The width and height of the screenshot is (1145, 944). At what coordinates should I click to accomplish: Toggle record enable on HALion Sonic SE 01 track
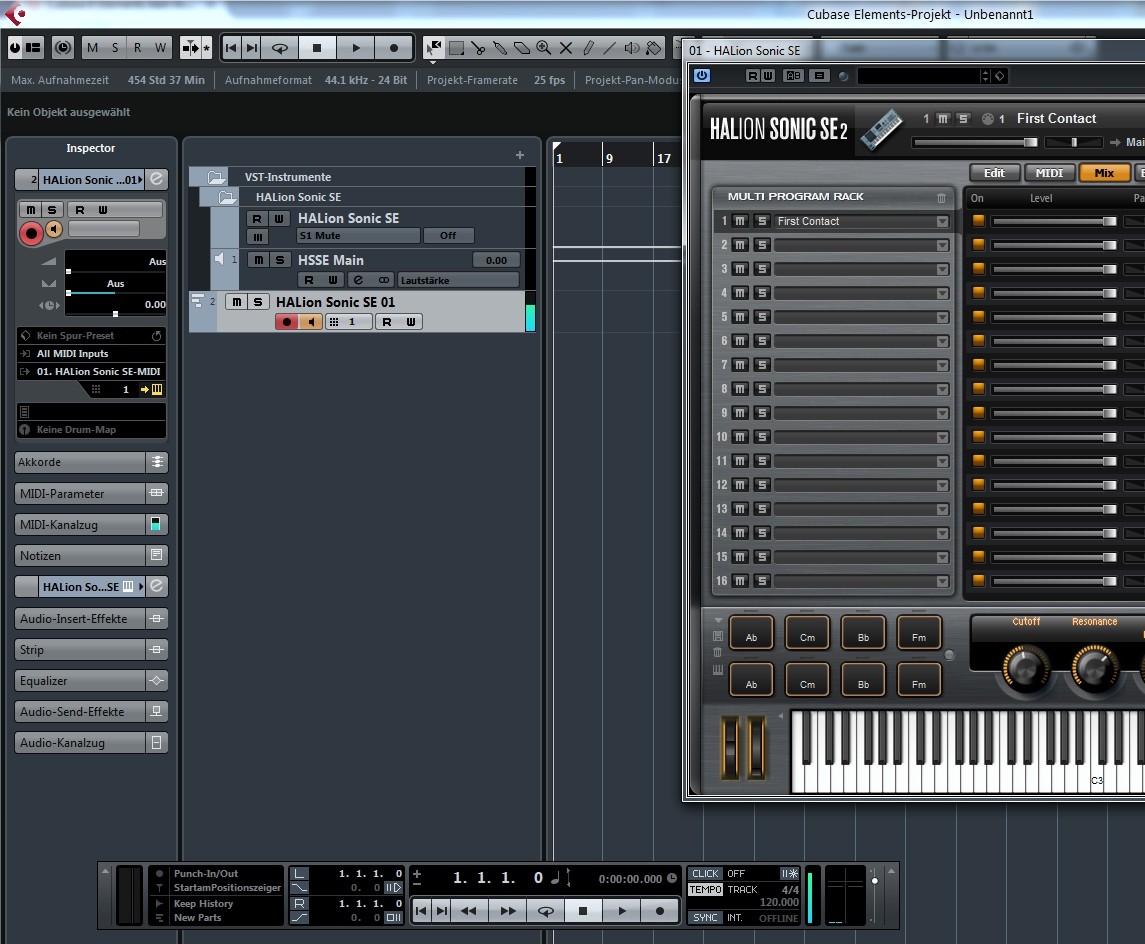[287, 322]
